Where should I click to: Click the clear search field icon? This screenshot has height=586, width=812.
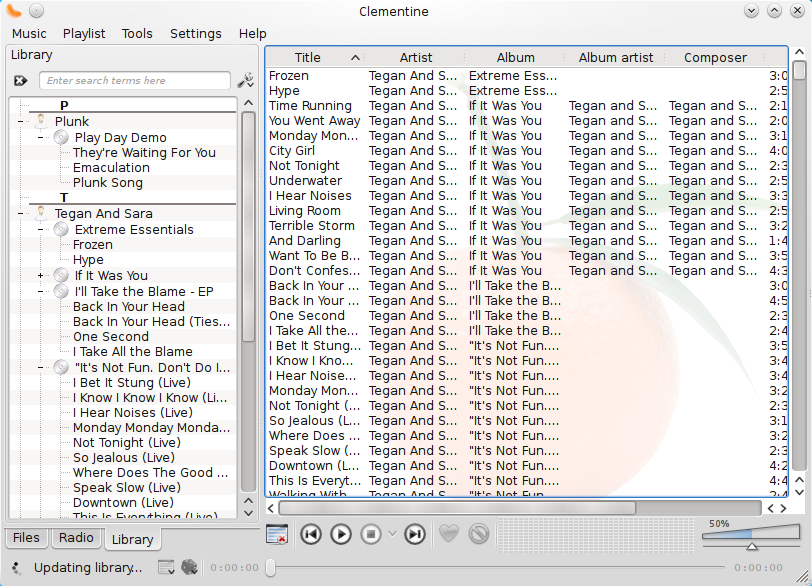click(21, 81)
